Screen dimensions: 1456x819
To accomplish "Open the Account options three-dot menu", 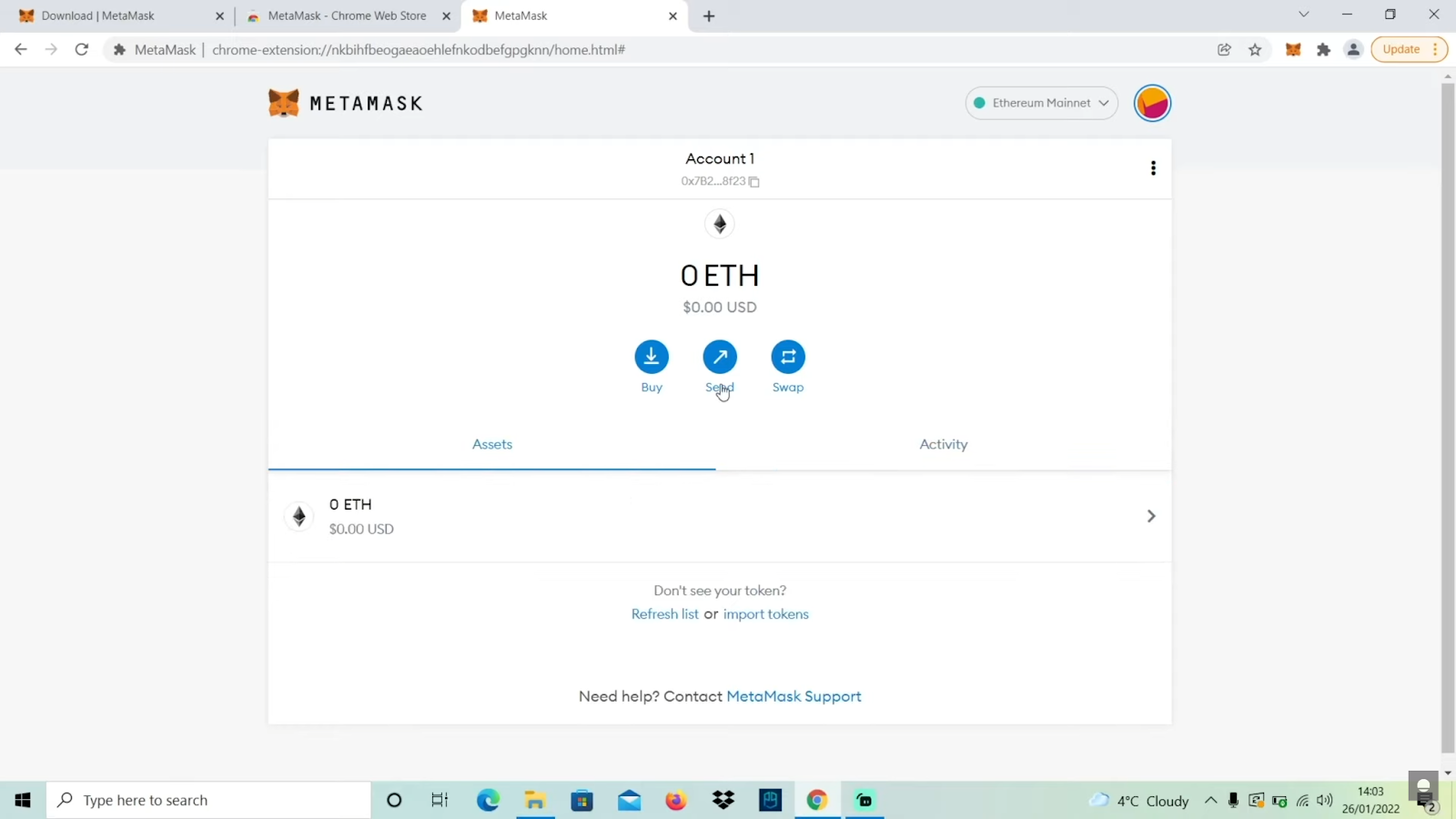I will (1153, 168).
